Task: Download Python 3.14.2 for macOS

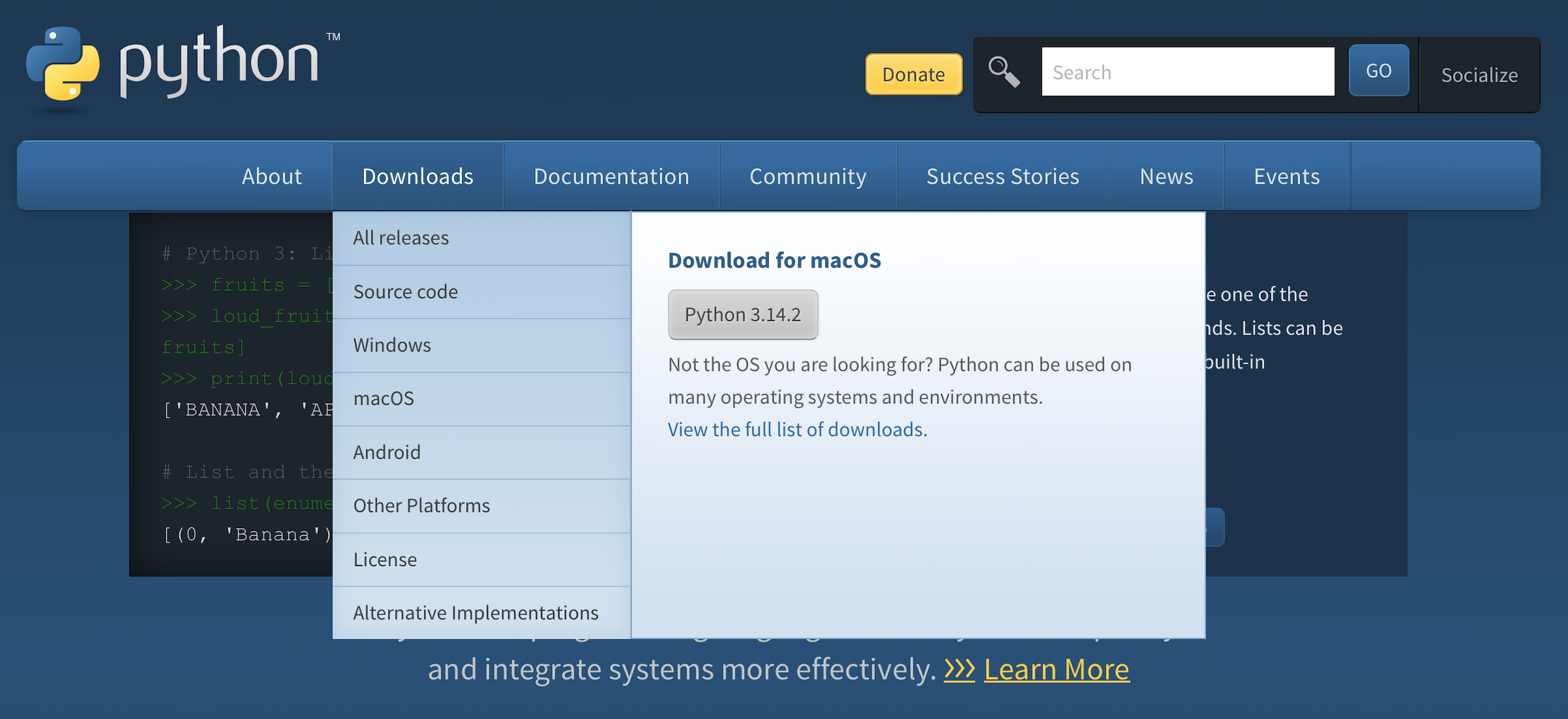Action: pos(743,314)
